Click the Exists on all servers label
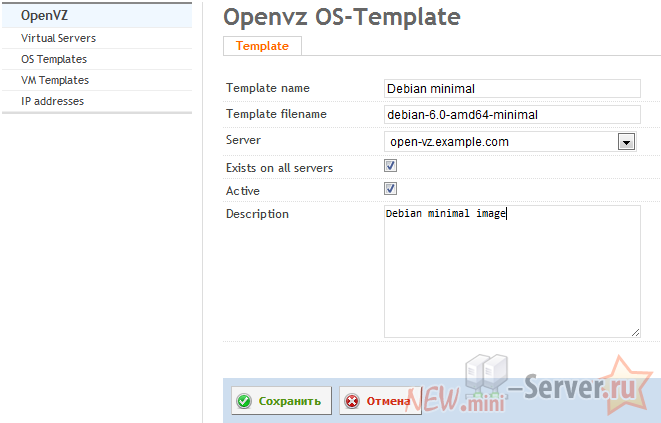661x423 pixels. coord(280,167)
